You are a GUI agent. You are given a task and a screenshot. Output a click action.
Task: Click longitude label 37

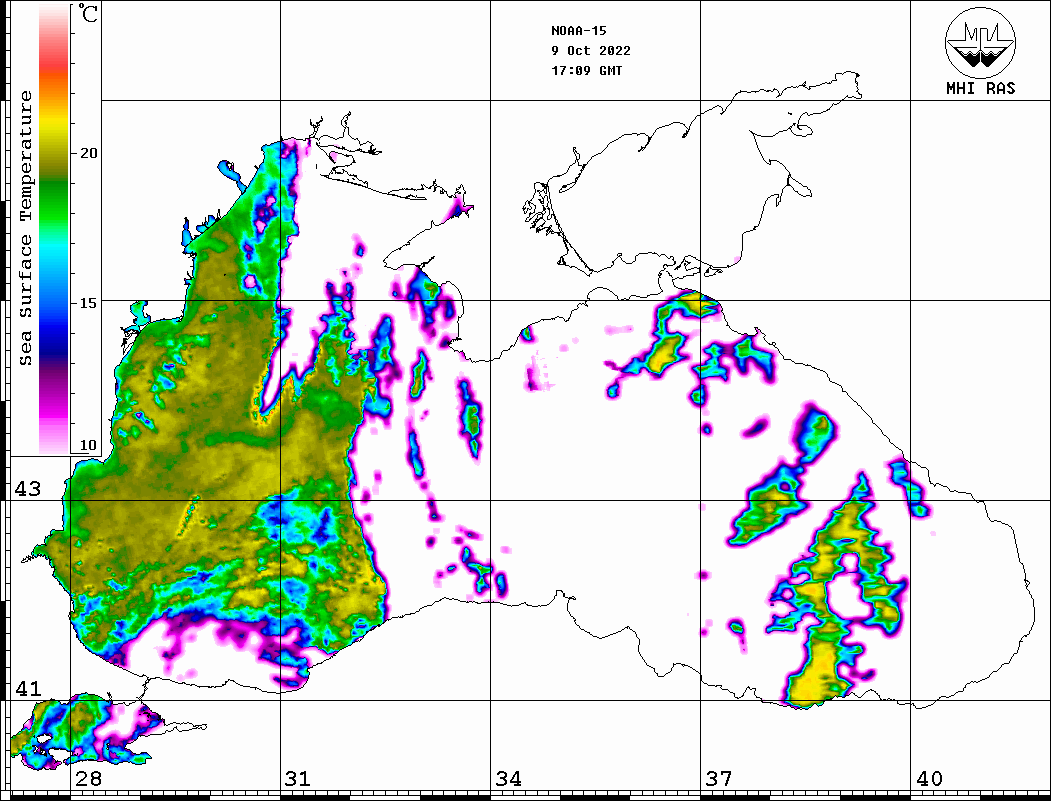(x=719, y=779)
